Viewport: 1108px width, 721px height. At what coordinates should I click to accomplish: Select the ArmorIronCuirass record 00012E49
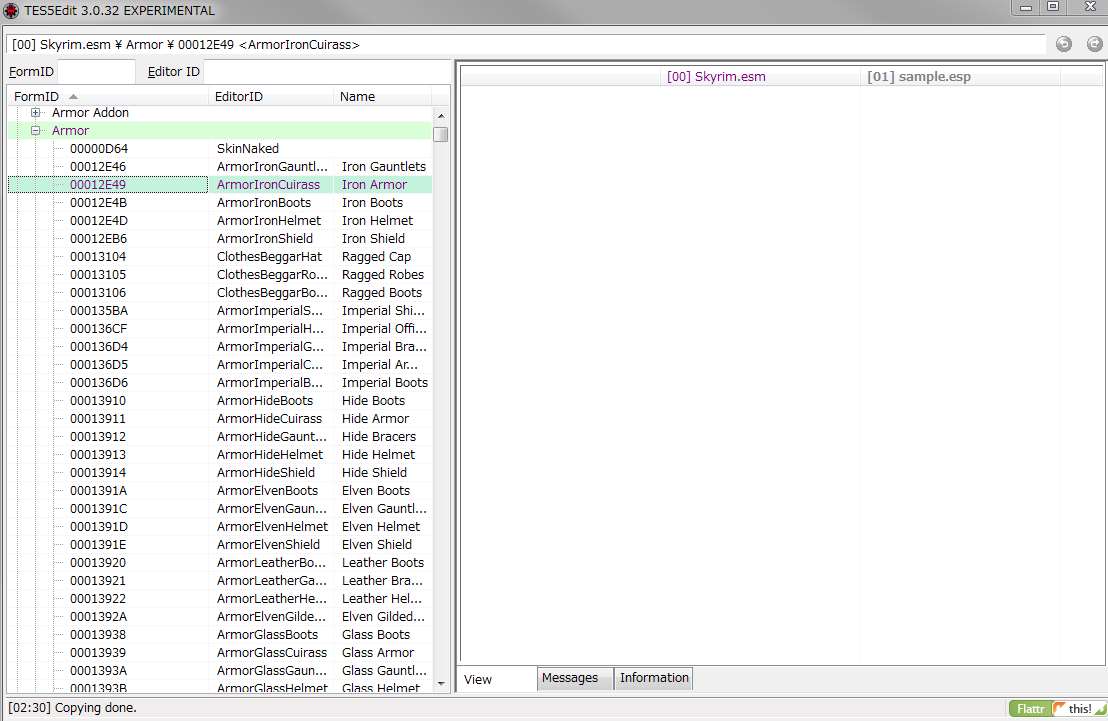click(x=220, y=184)
